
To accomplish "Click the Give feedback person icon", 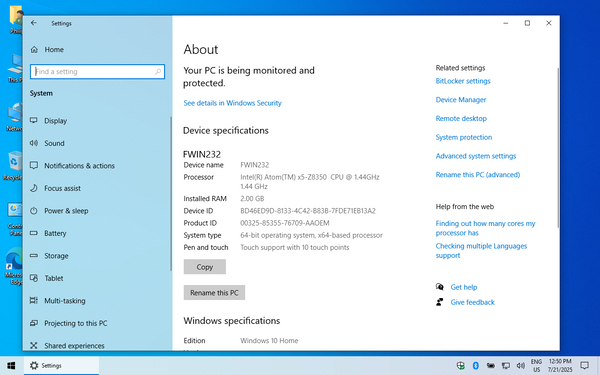I will coord(440,302).
